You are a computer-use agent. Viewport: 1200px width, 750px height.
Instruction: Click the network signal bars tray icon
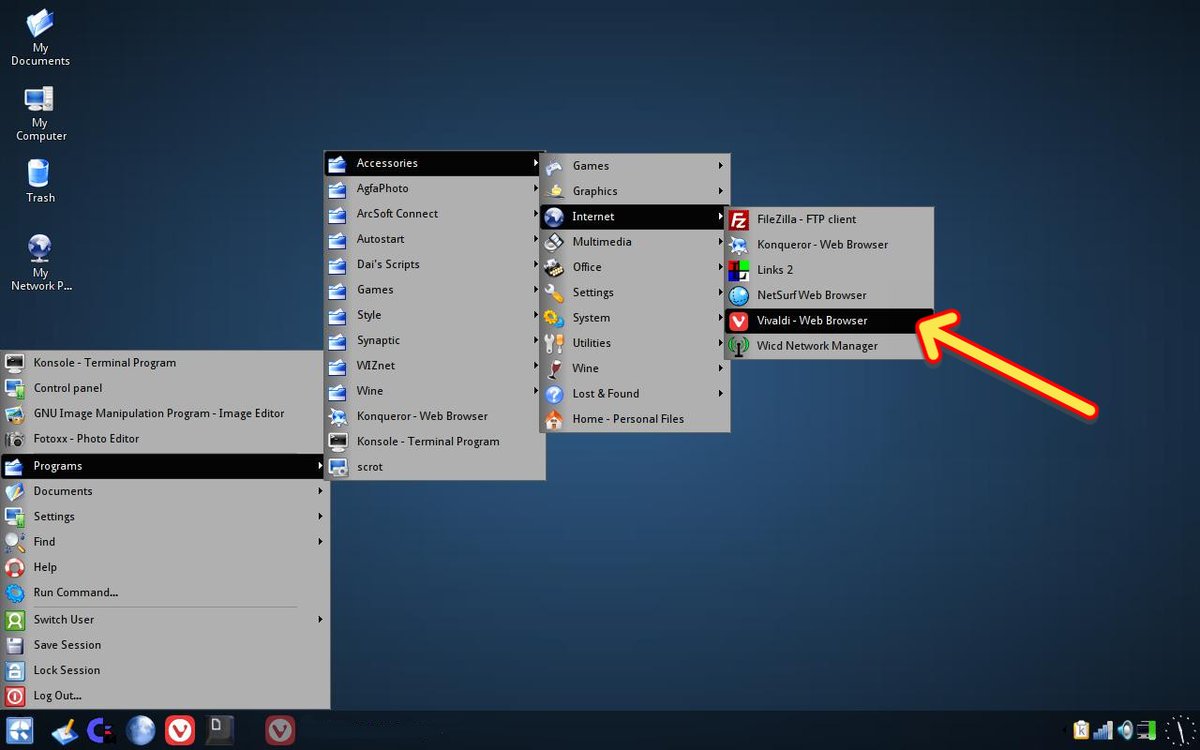(x=1103, y=731)
